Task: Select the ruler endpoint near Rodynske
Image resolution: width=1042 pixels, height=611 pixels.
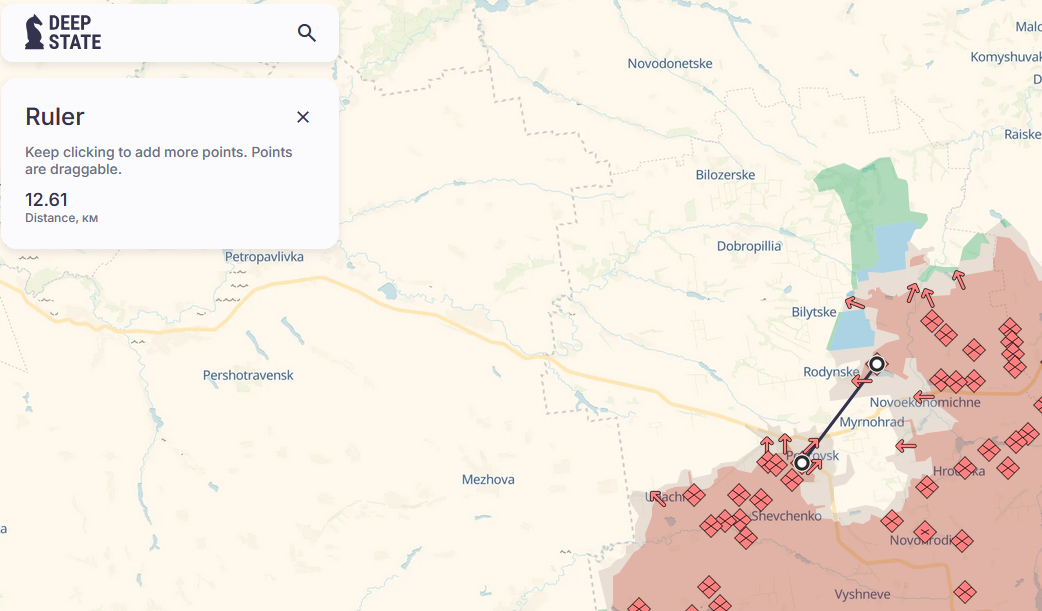Action: tap(877, 364)
